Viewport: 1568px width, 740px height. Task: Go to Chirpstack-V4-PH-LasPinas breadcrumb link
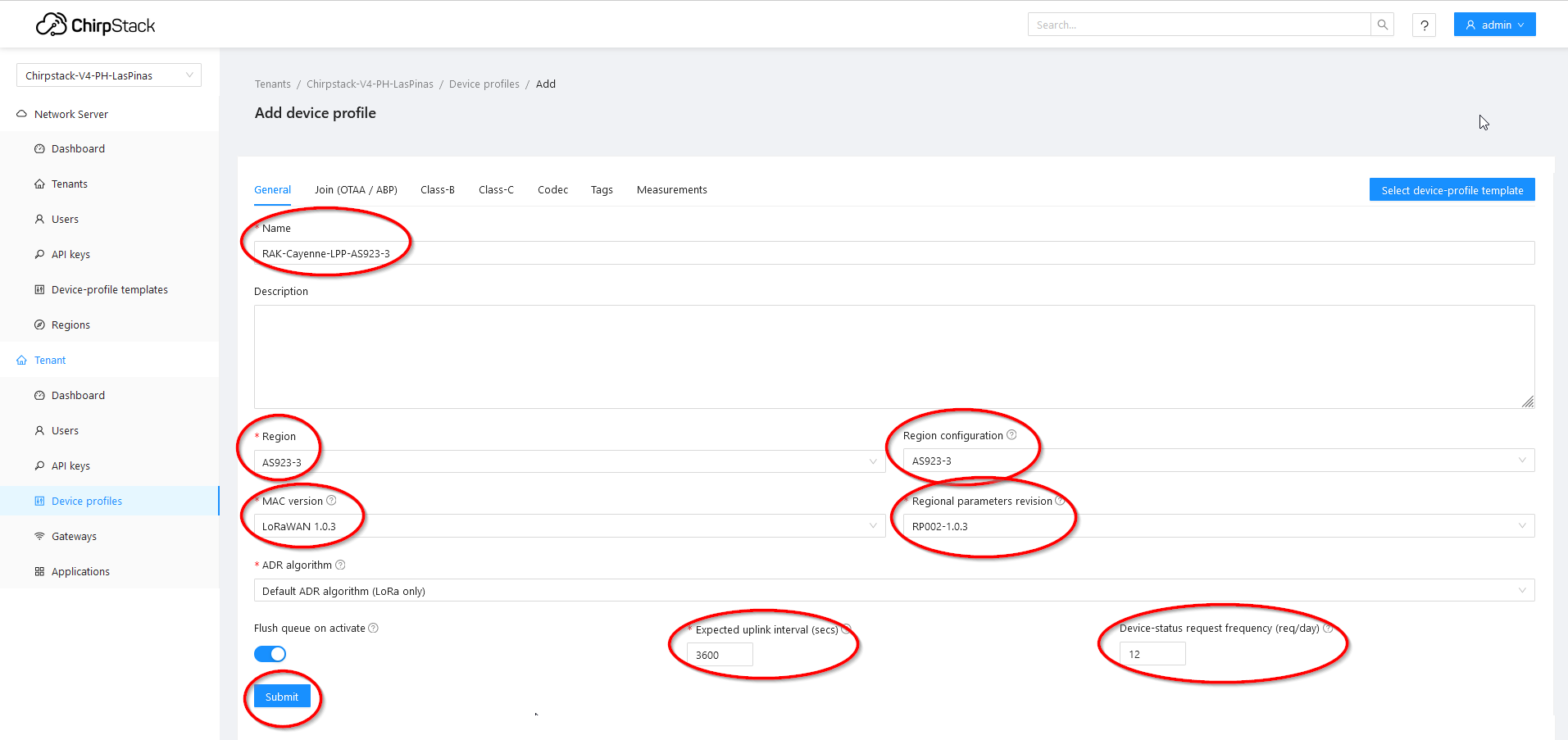click(370, 84)
